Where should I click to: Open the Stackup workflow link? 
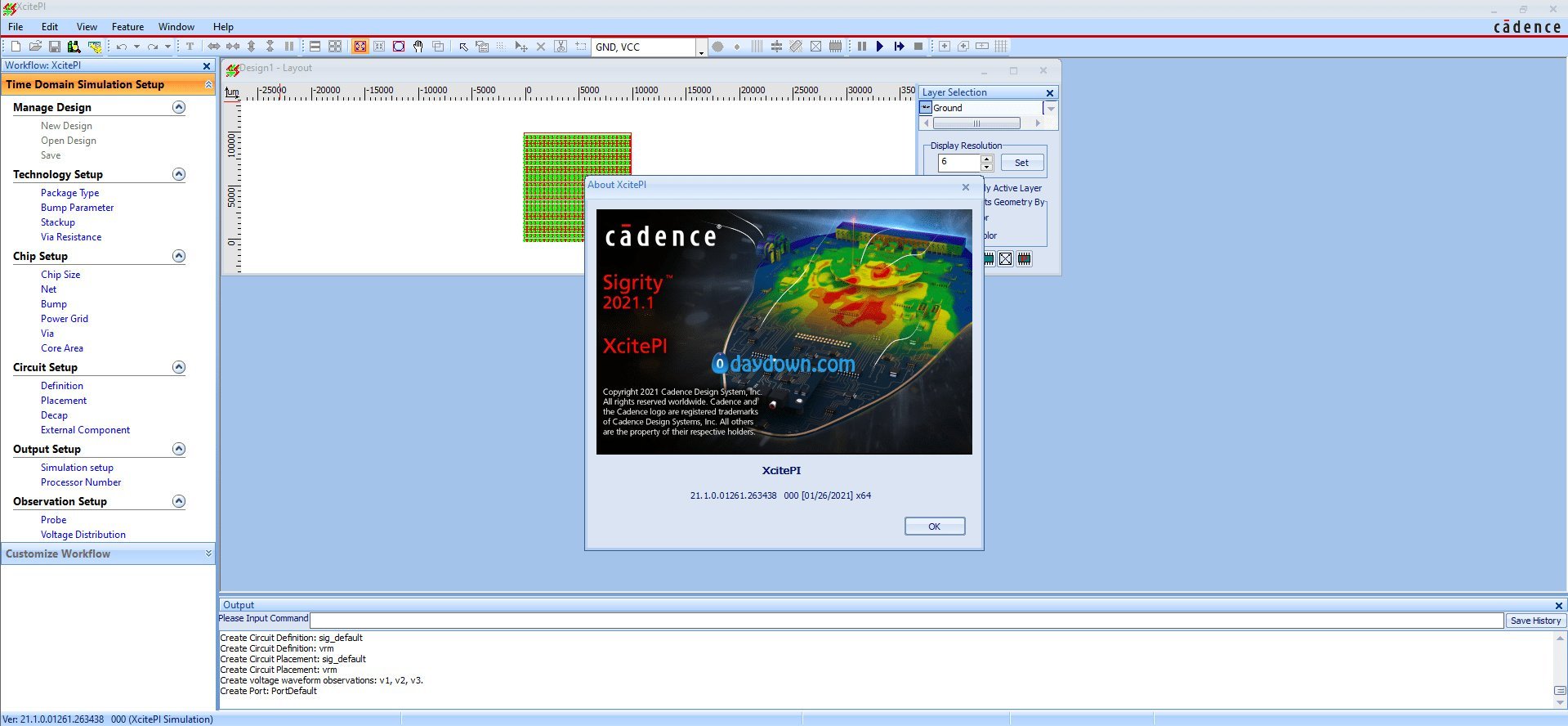coord(58,222)
